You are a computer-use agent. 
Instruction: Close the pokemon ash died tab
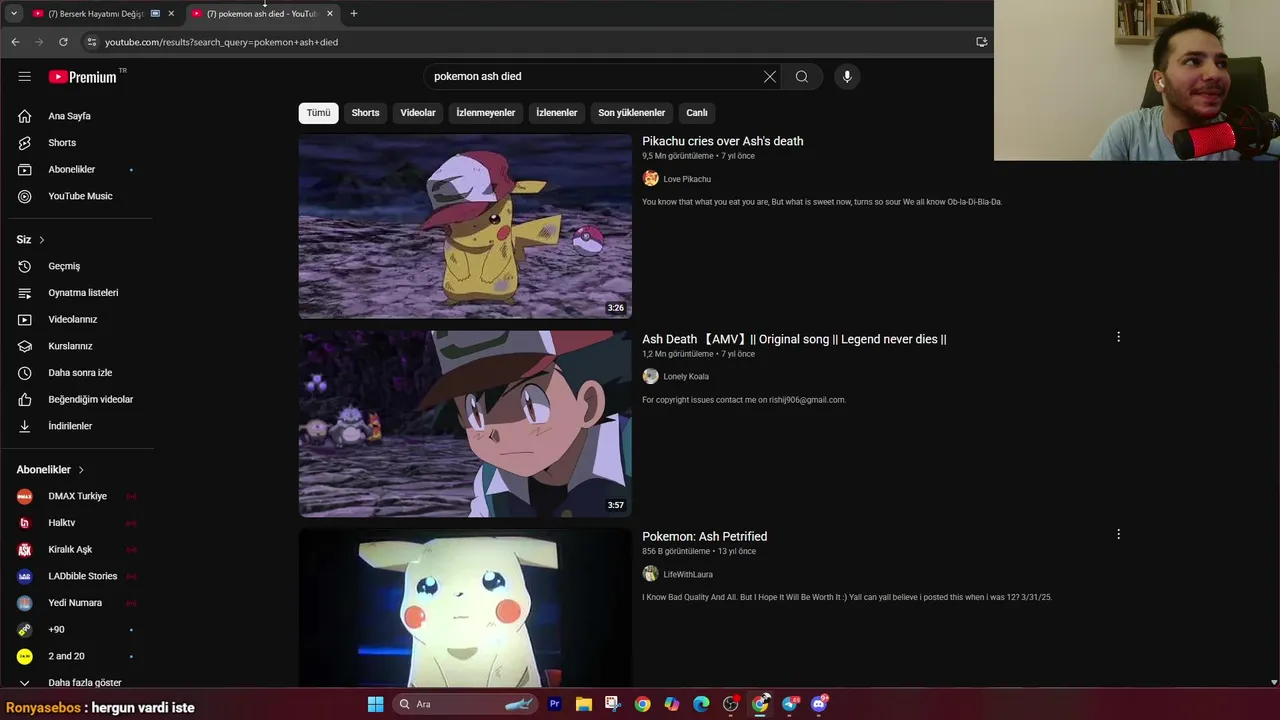pyautogui.click(x=330, y=14)
